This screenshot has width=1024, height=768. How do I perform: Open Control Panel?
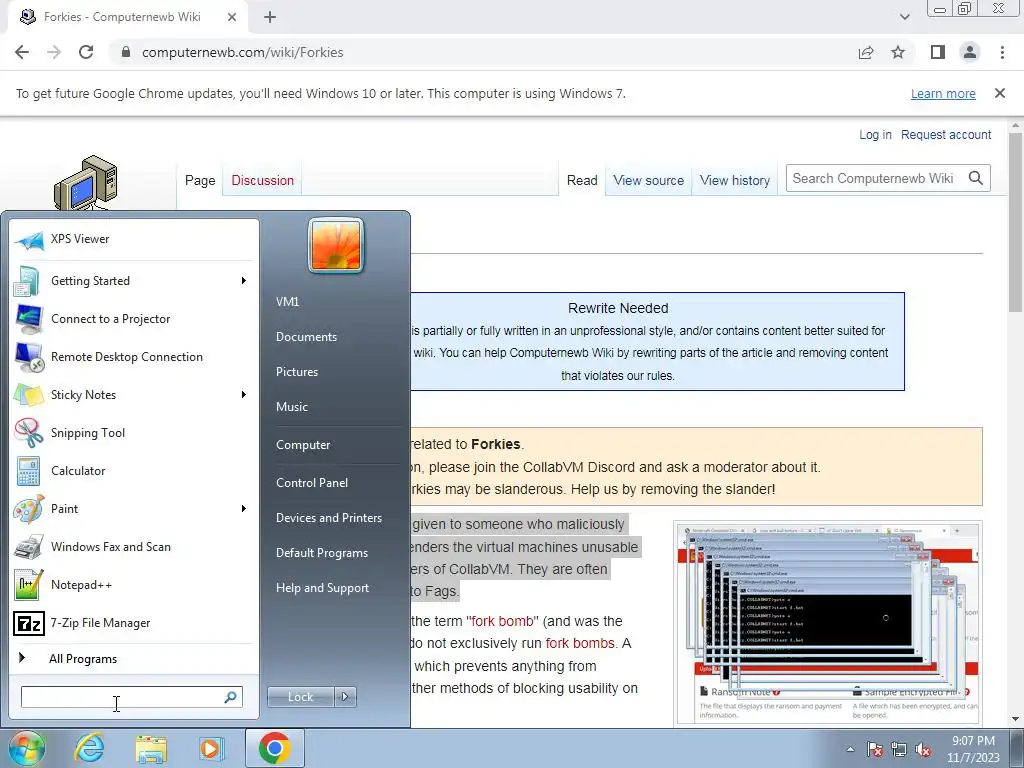coord(312,483)
